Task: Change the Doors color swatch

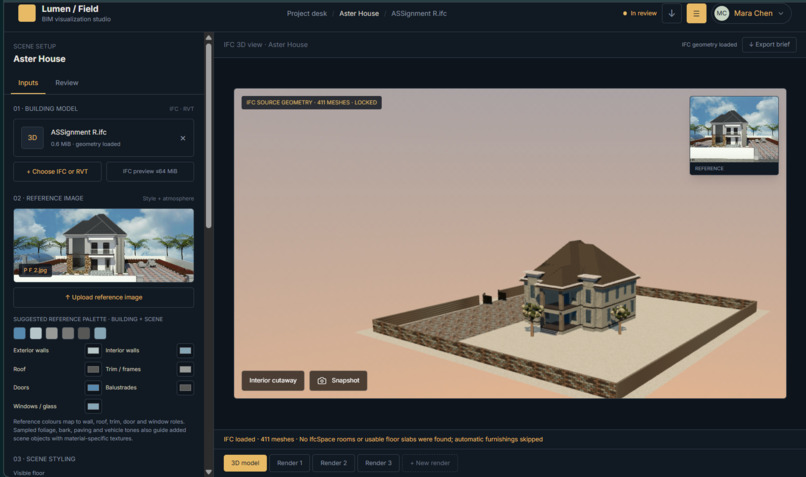Action: point(93,388)
